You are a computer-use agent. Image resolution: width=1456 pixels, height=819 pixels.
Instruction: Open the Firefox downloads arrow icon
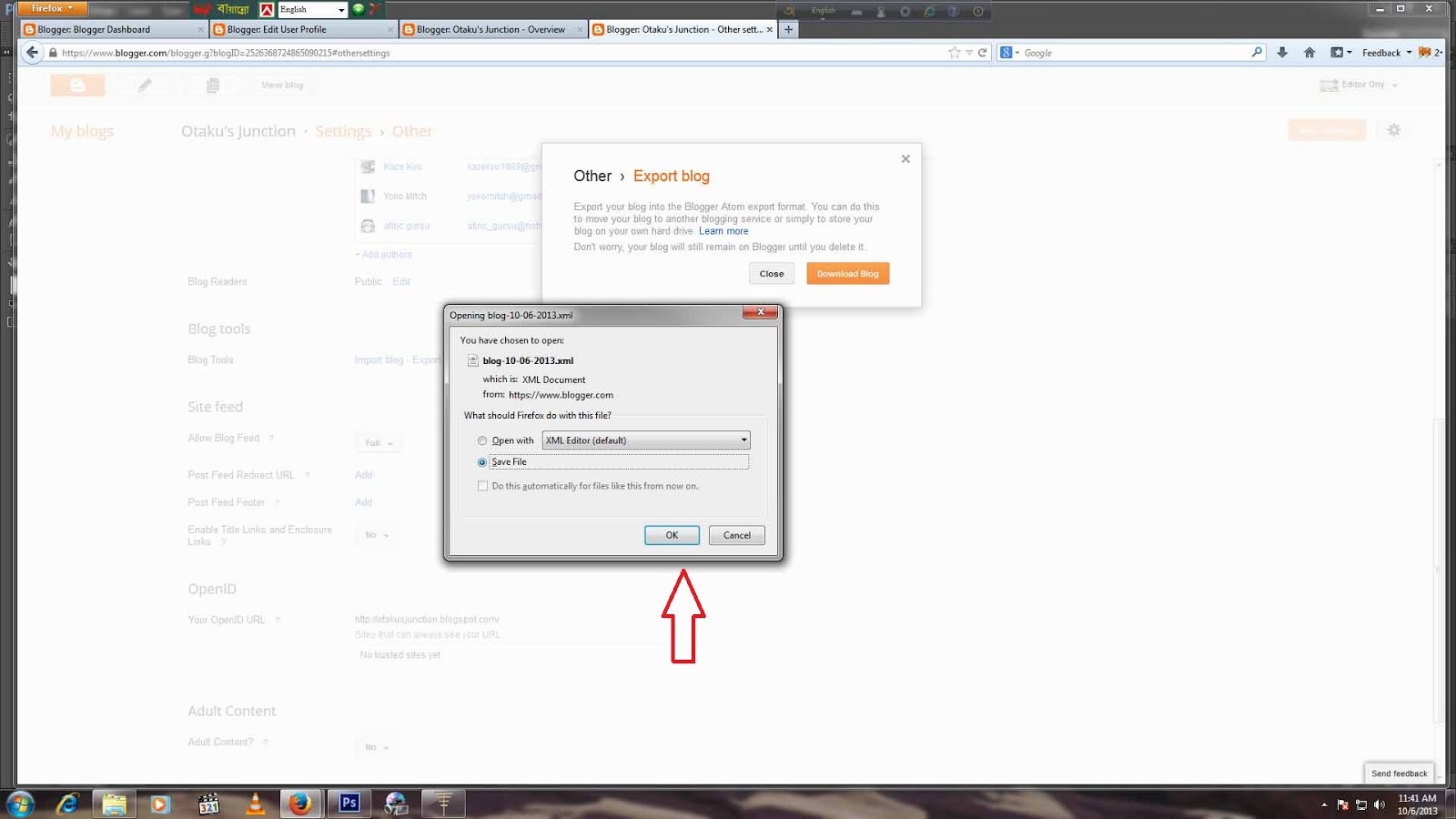tap(1282, 53)
